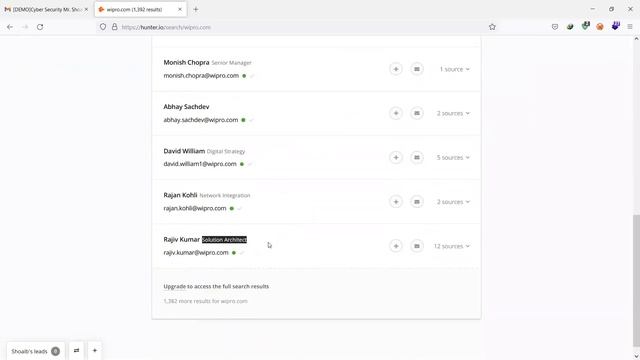Bookmark this page with the star
The width and height of the screenshot is (640, 360).
(x=492, y=27)
